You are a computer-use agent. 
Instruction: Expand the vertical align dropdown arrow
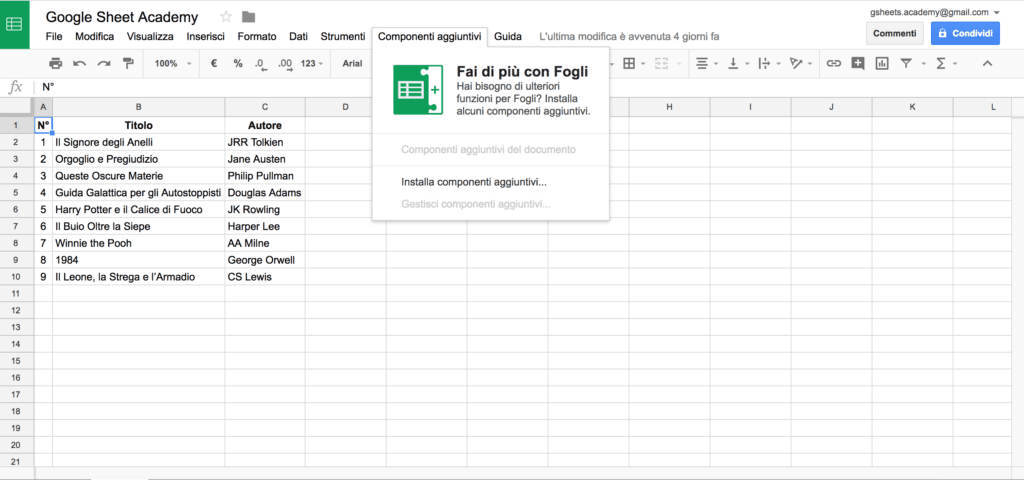point(747,63)
